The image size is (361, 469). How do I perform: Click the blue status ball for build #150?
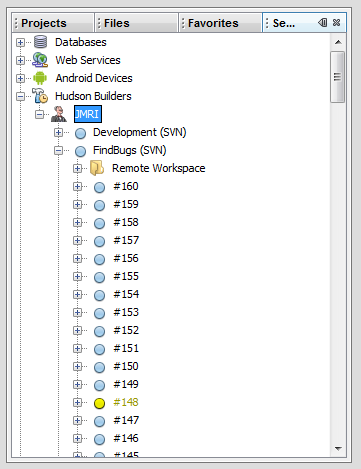(x=99, y=367)
